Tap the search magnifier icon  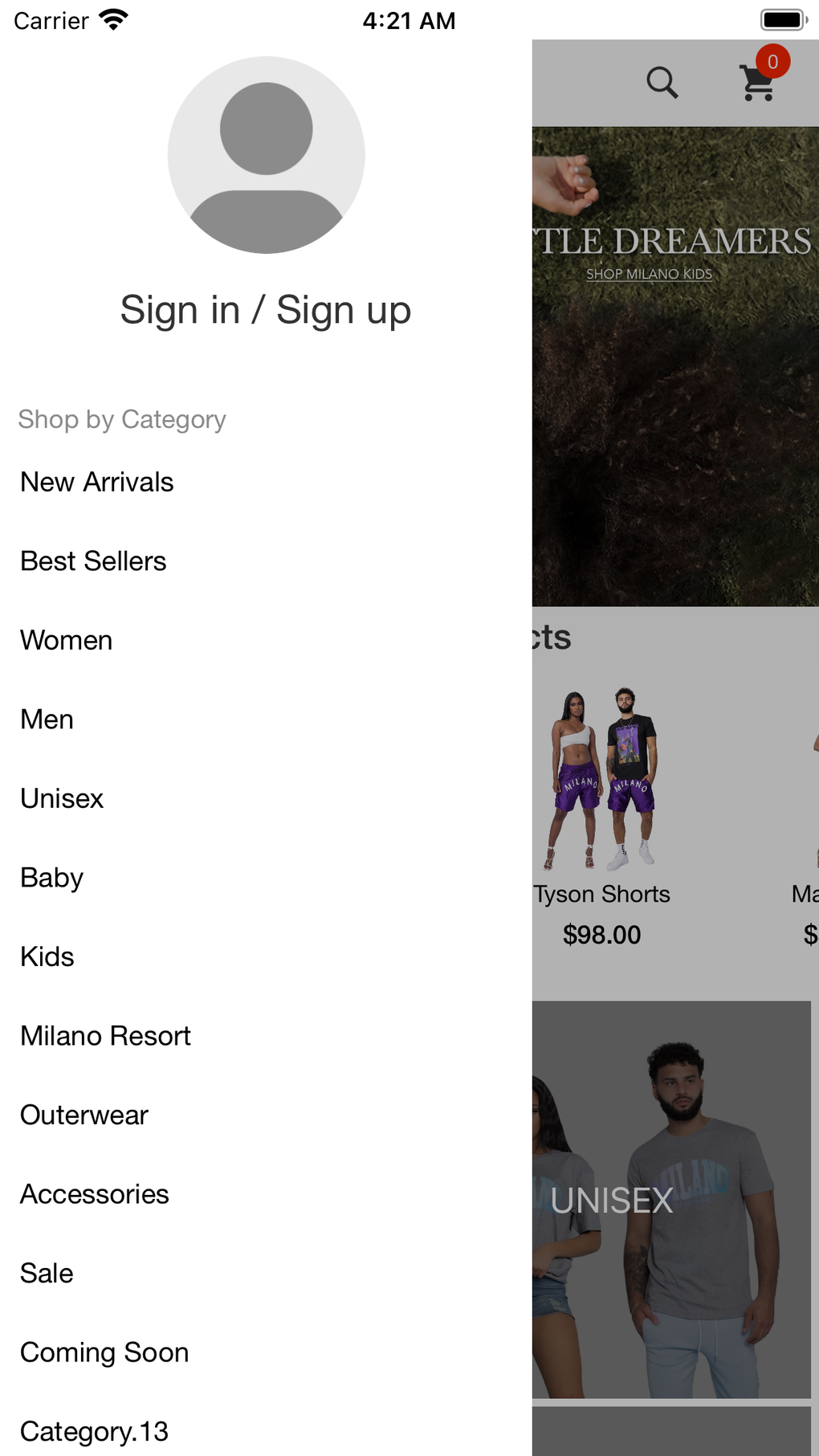point(662,82)
